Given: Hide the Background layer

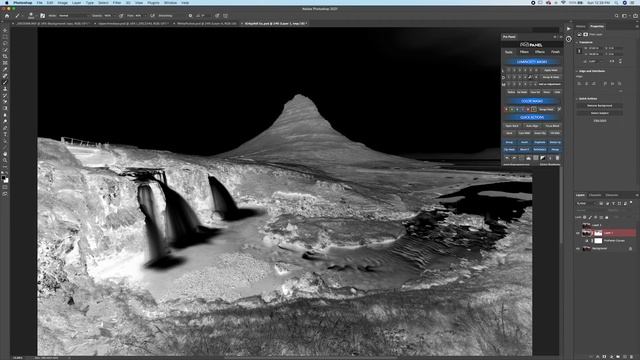Looking at the screenshot, I should 577,249.
